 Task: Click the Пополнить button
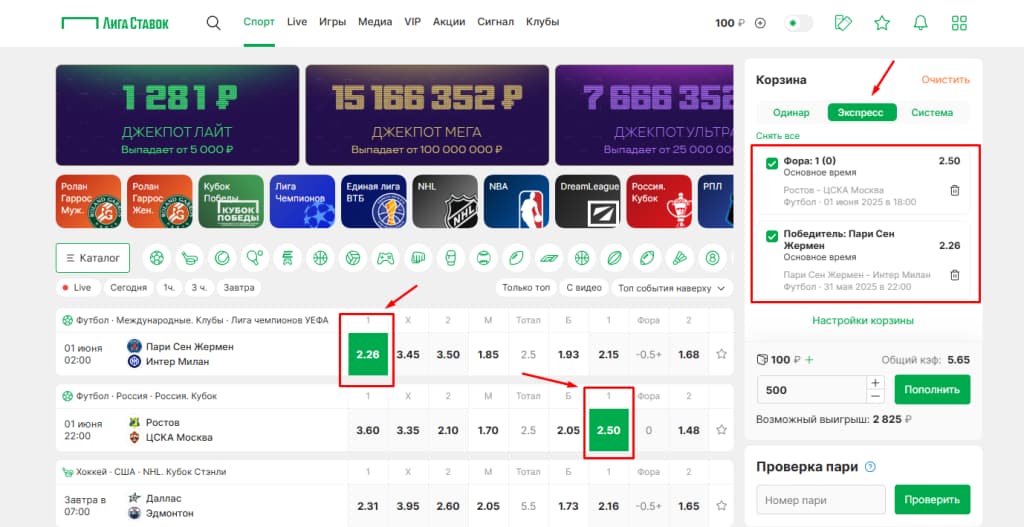tap(932, 390)
